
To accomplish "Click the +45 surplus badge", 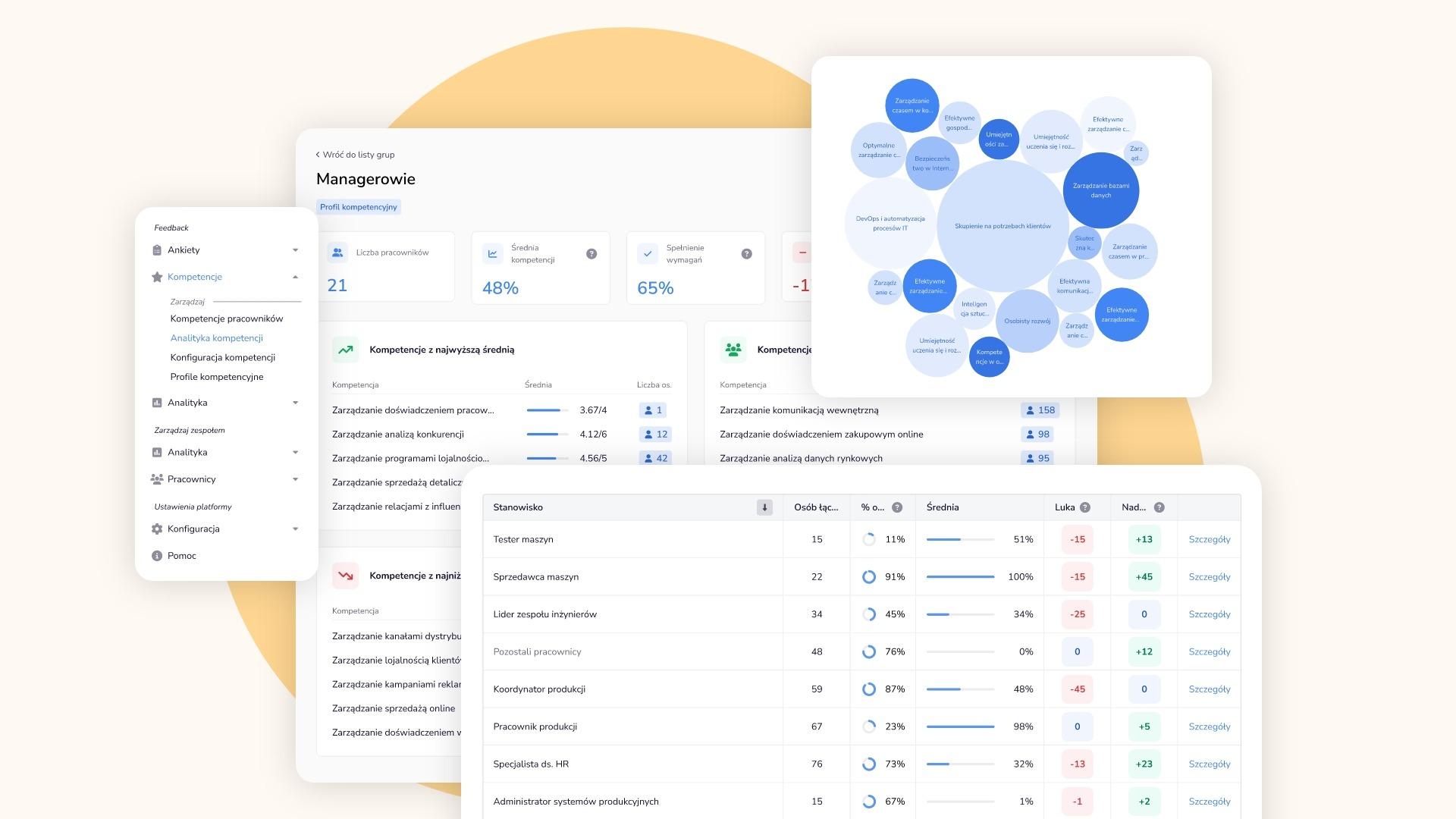I will 1144,577.
